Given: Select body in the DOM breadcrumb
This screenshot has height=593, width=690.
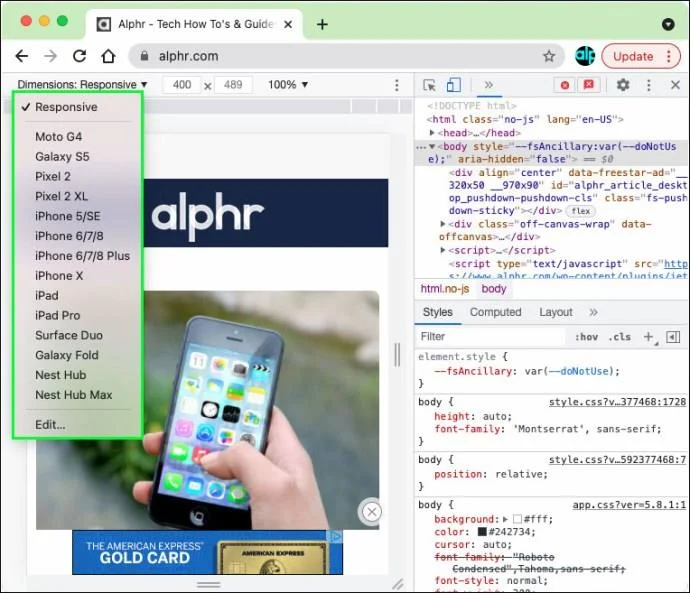Looking at the screenshot, I should point(494,289).
